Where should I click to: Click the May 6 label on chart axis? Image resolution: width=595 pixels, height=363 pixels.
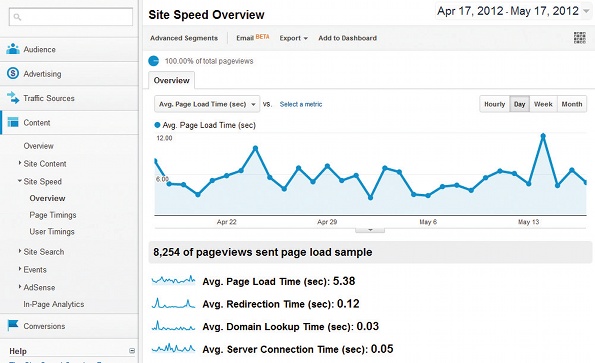[x=428, y=222]
